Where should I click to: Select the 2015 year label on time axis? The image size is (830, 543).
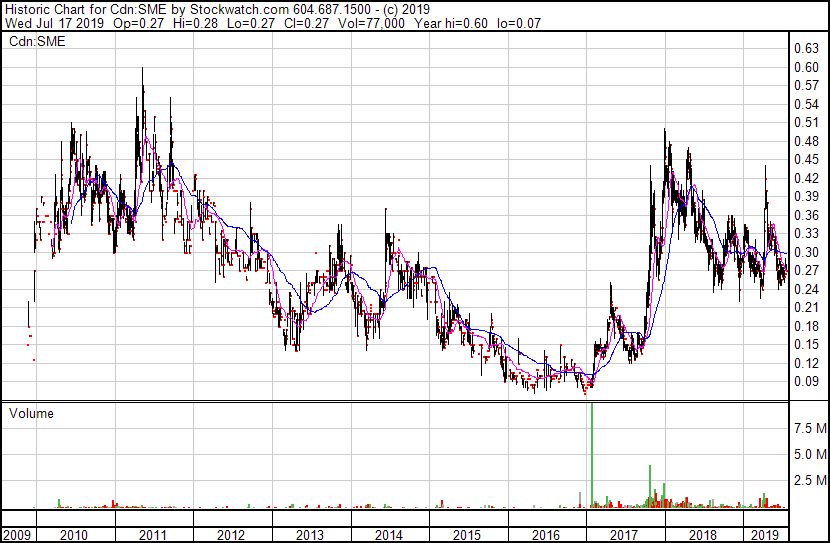tap(467, 535)
